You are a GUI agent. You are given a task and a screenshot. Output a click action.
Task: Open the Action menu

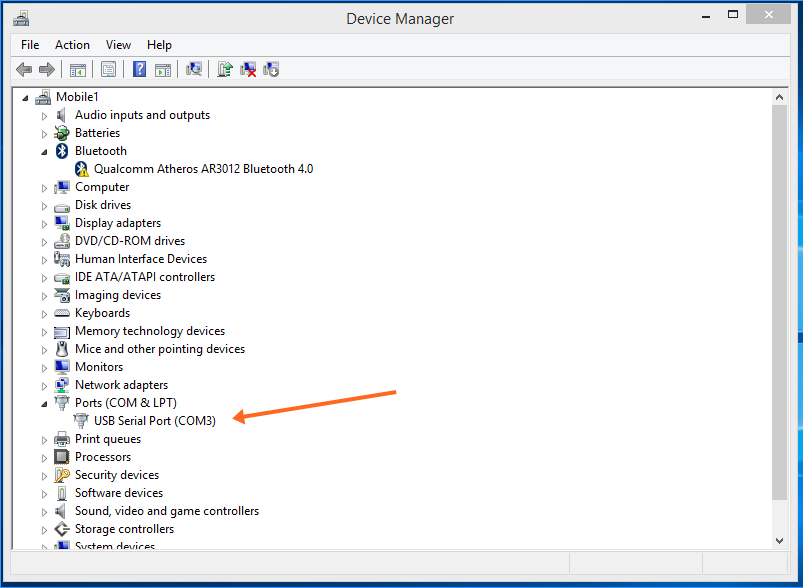[72, 45]
